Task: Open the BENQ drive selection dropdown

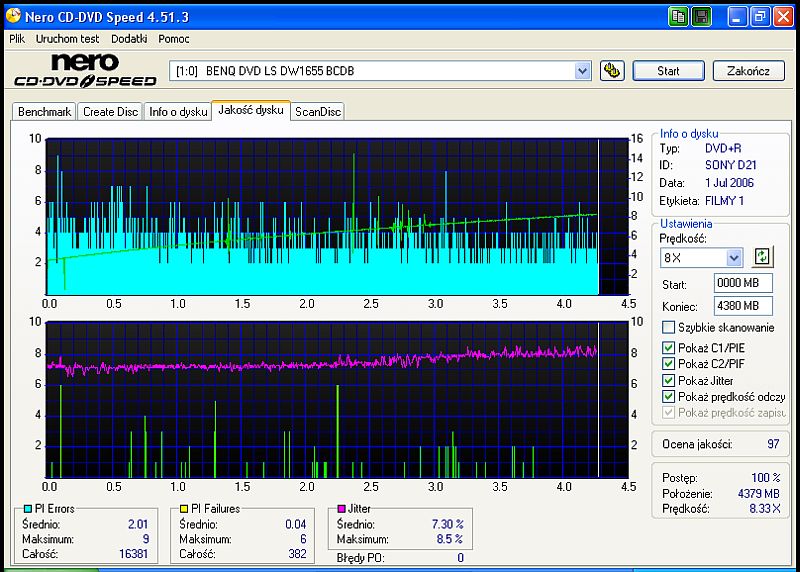Action: click(582, 71)
